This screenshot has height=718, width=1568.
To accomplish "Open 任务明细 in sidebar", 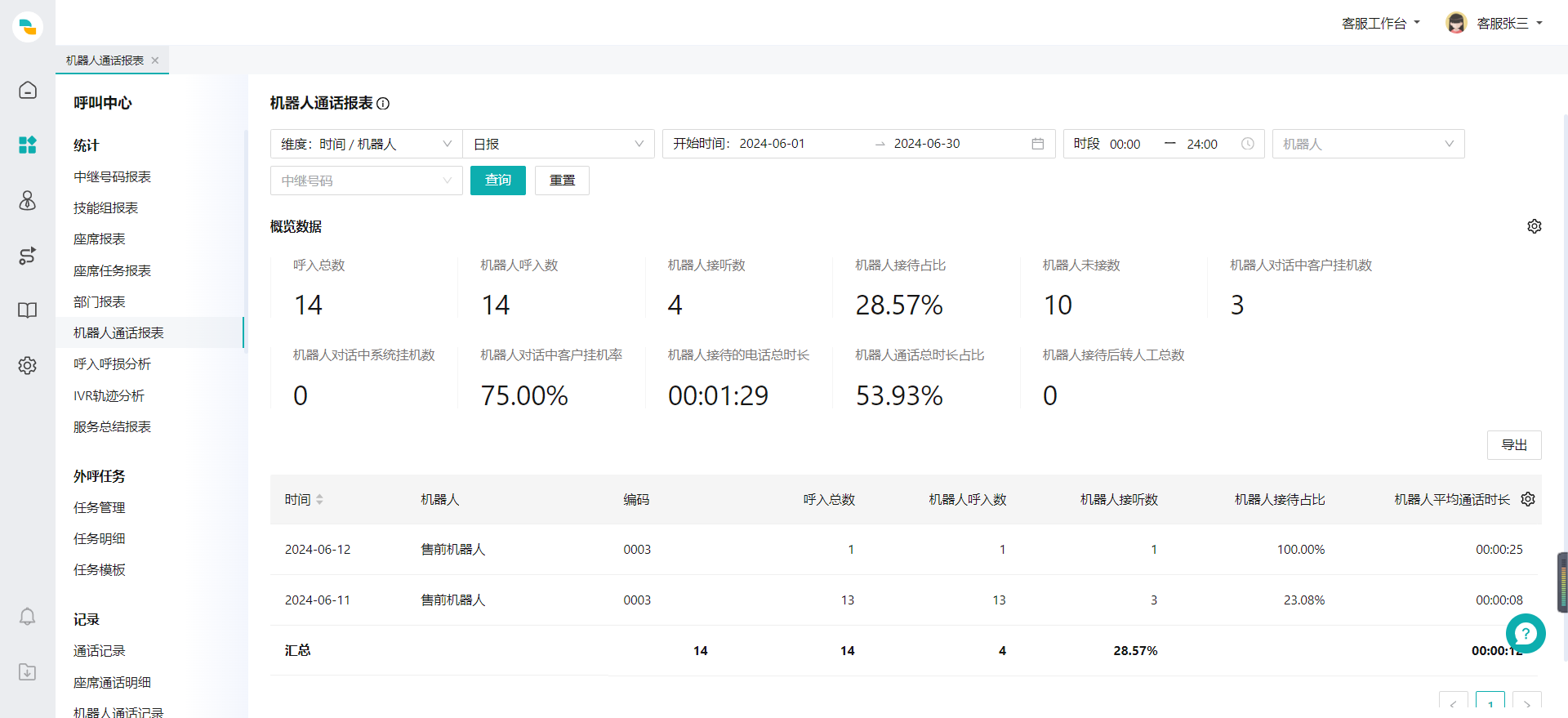I will tap(100, 539).
